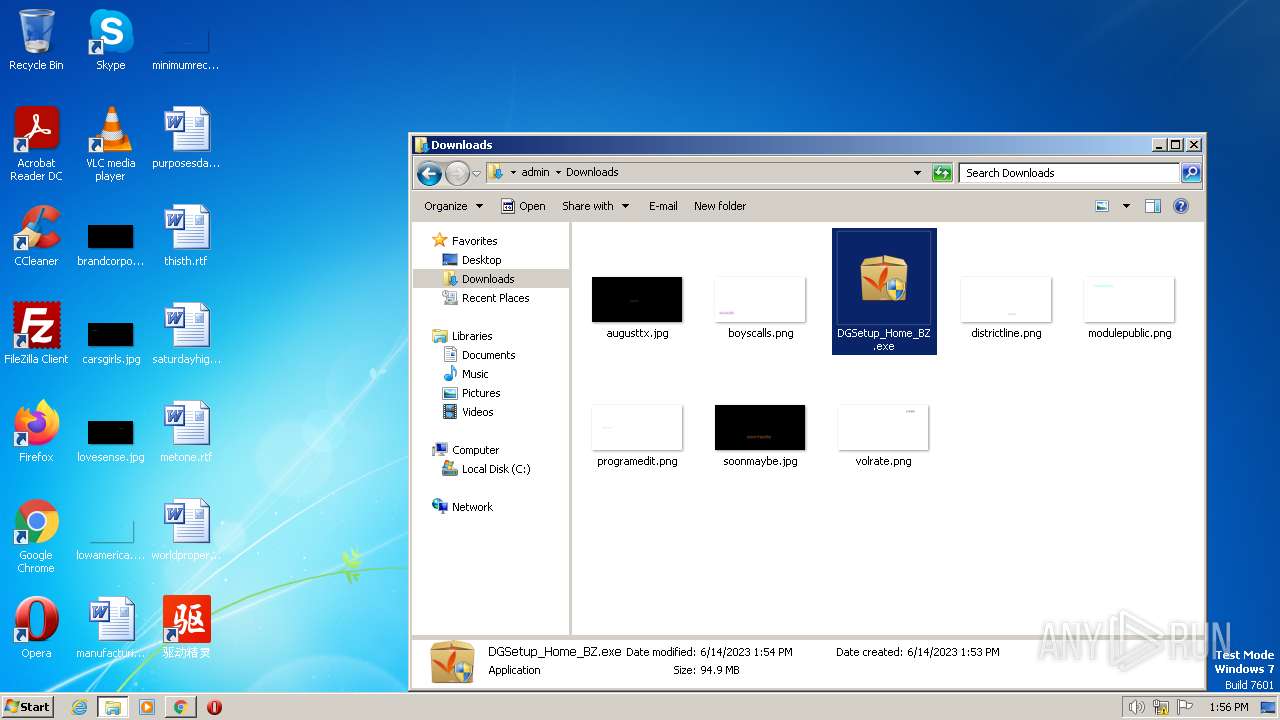Open recent pages dropdown arrow
This screenshot has height=720, width=1280.
(x=476, y=173)
